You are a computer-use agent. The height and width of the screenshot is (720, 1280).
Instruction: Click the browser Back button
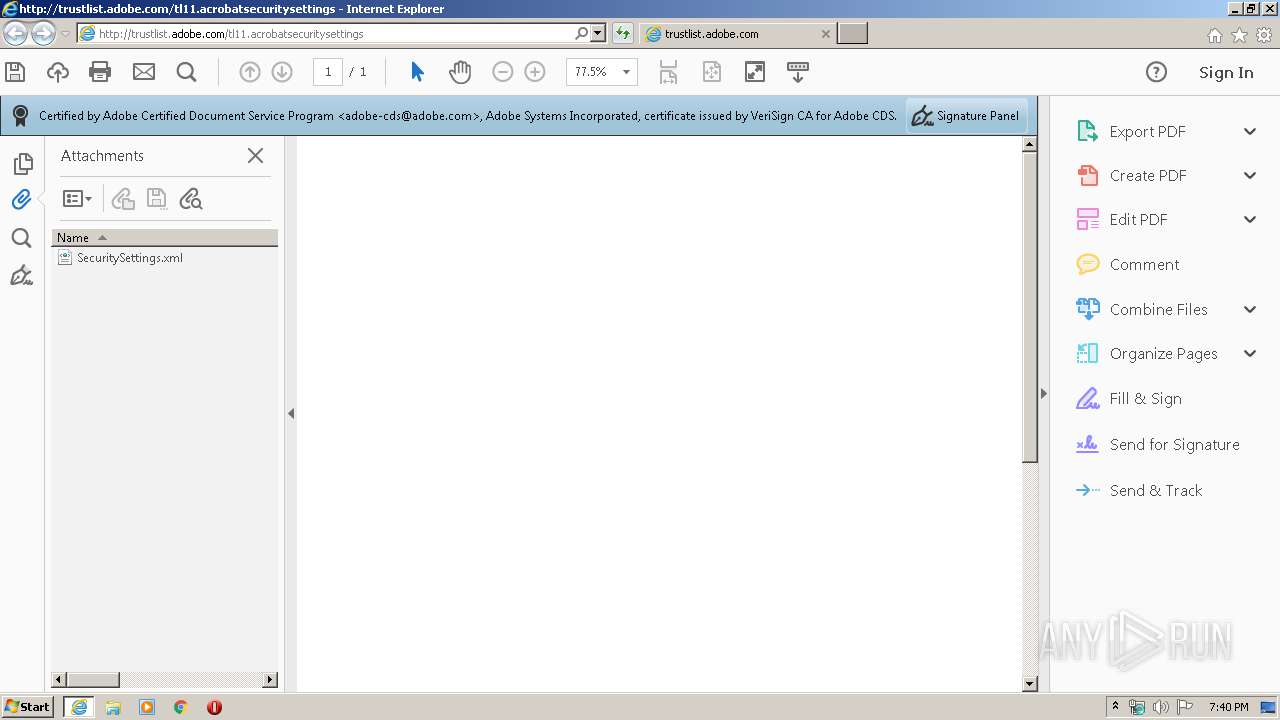[x=15, y=34]
